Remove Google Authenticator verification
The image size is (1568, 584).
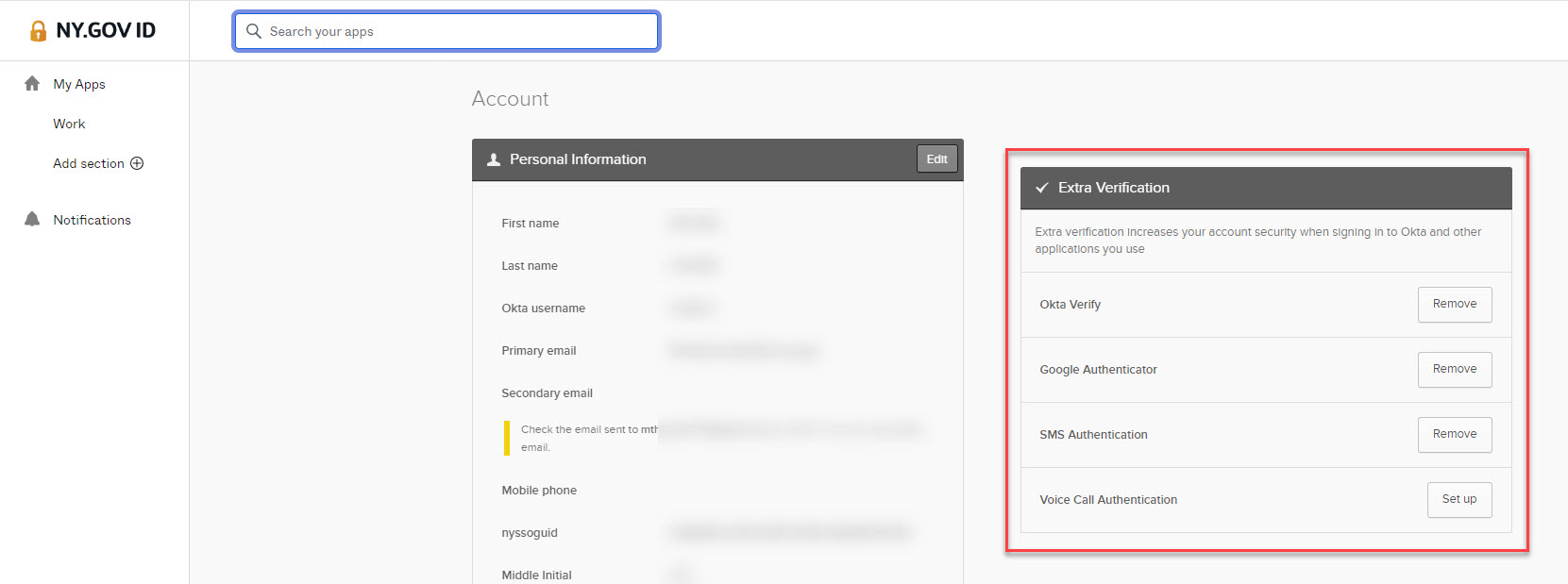click(1454, 369)
